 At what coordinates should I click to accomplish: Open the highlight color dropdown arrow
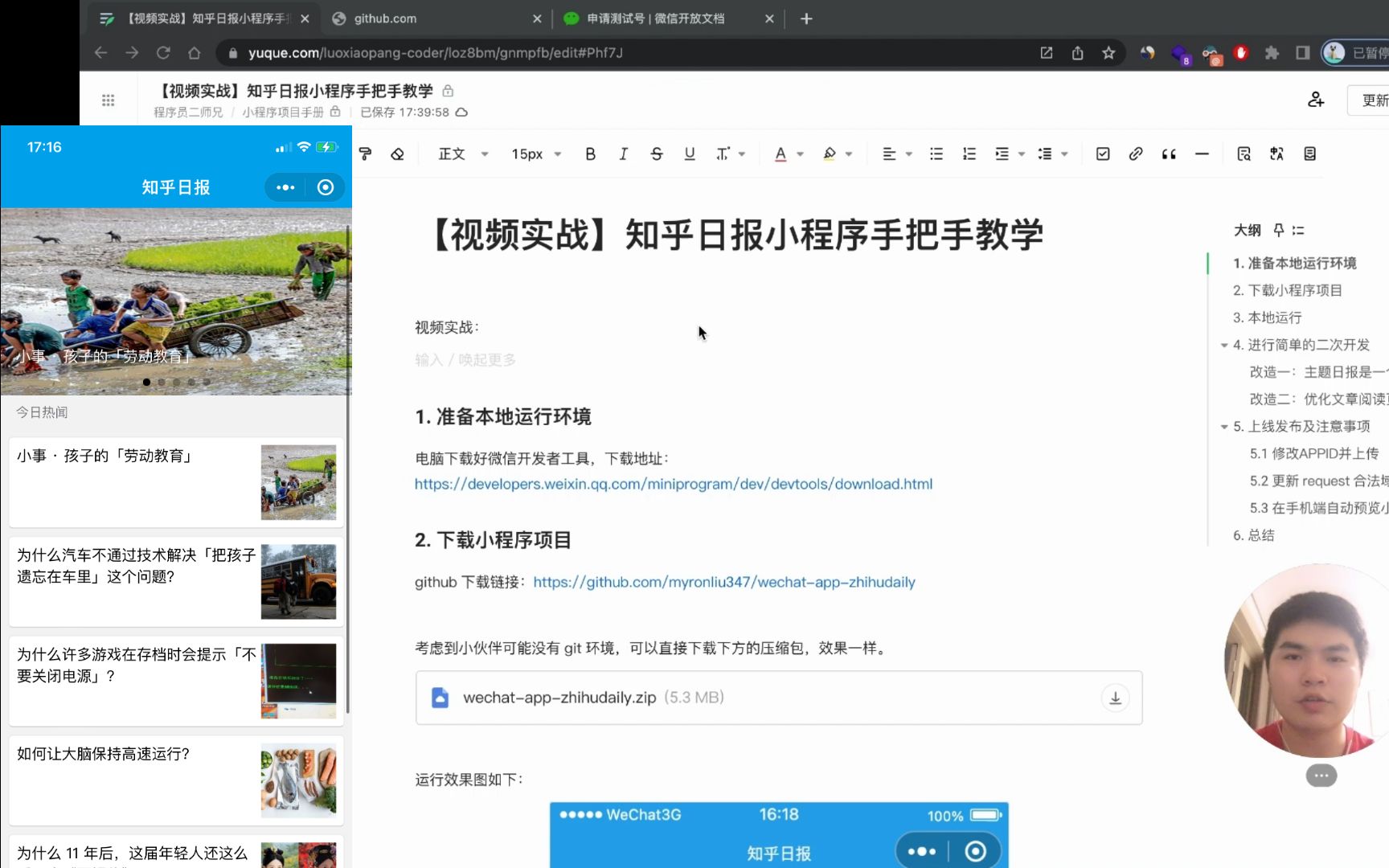[849, 154]
